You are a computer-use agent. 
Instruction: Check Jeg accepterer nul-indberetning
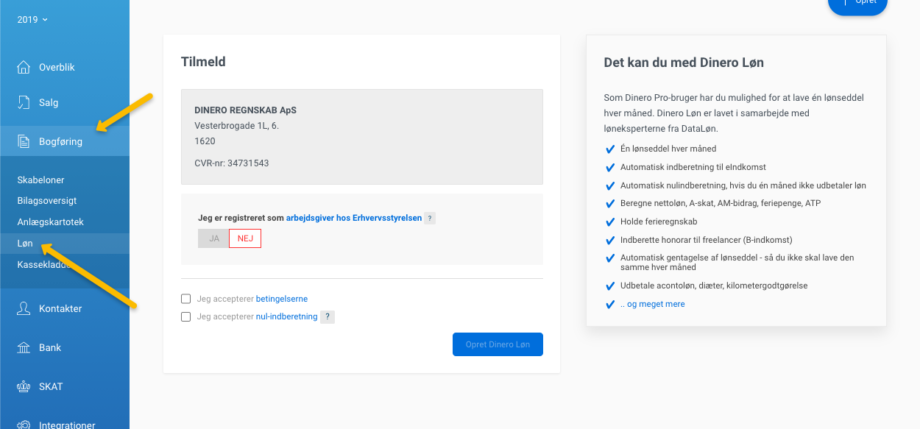click(x=186, y=317)
